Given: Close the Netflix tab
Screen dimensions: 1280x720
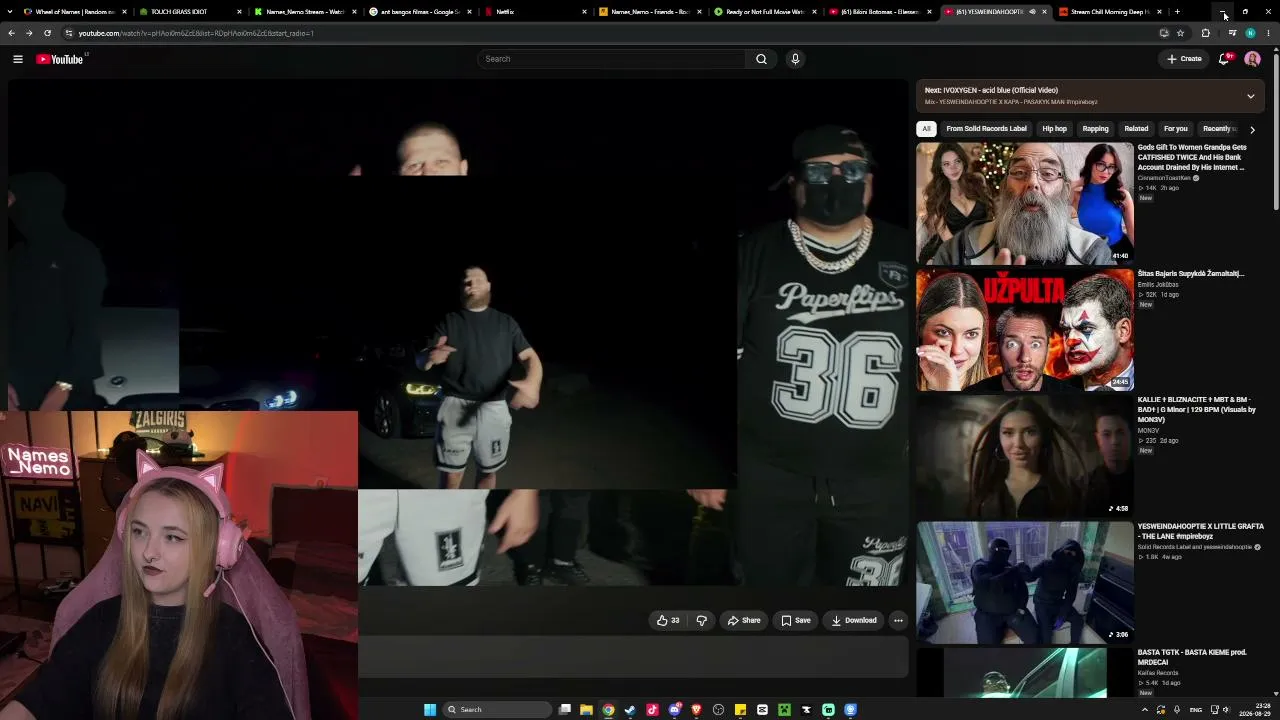Looking at the screenshot, I should coord(587,12).
